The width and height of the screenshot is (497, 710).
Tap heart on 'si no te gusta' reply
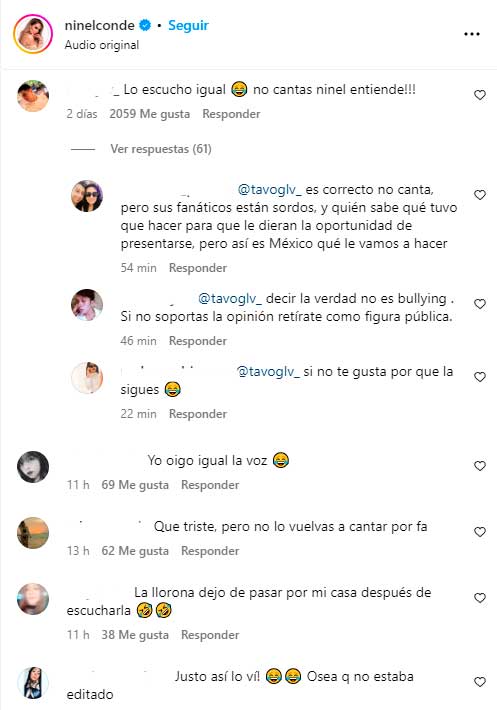[480, 377]
